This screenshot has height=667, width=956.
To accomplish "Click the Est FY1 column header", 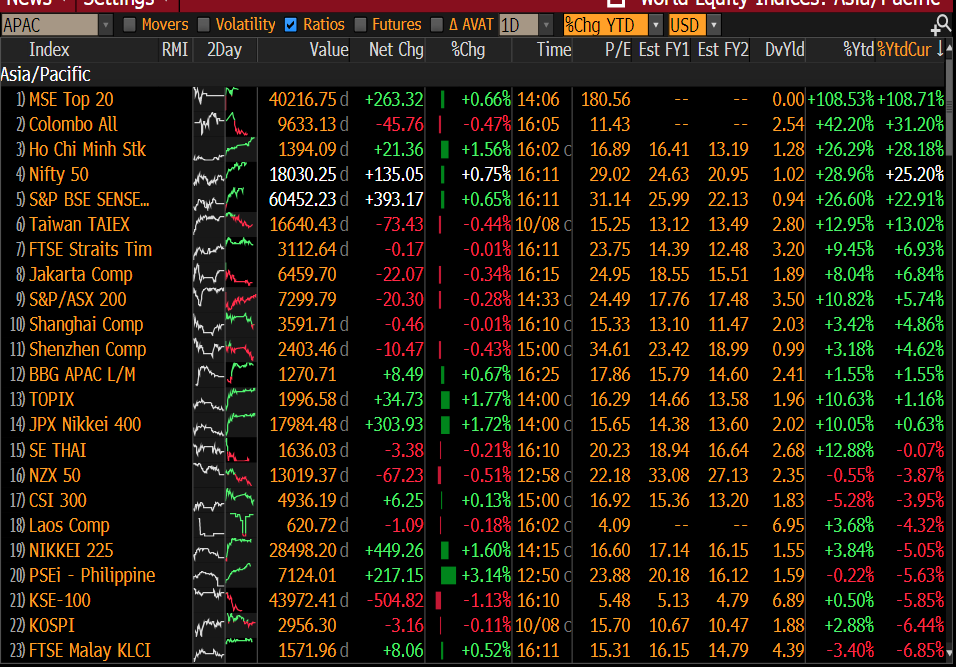I will pyautogui.click(x=664, y=50).
